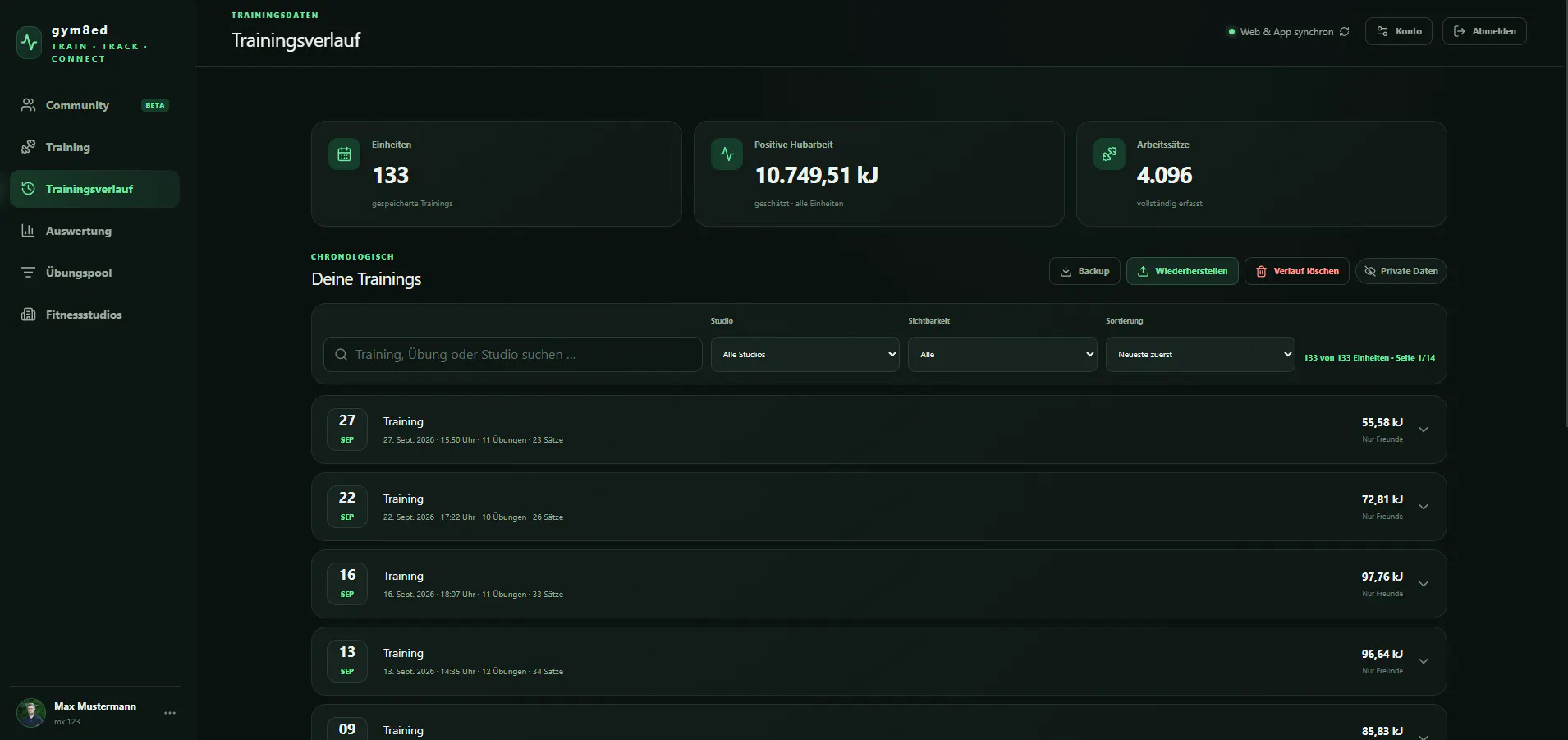Go to Auswertung in the sidebar
Image resolution: width=1568 pixels, height=740 pixels.
point(94,231)
